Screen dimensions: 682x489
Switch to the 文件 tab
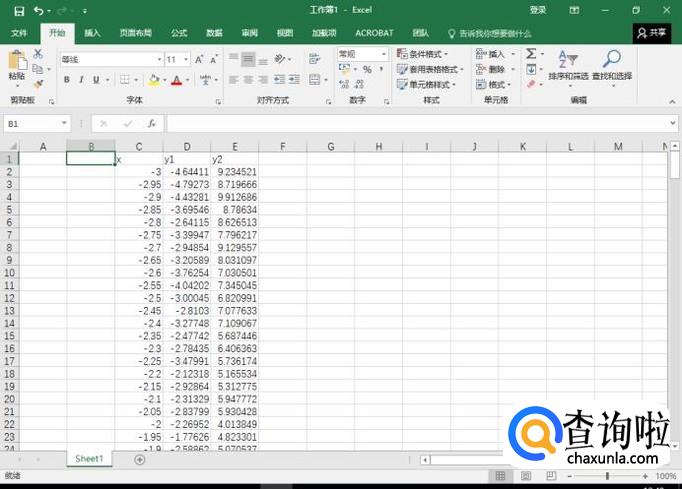[x=19, y=33]
